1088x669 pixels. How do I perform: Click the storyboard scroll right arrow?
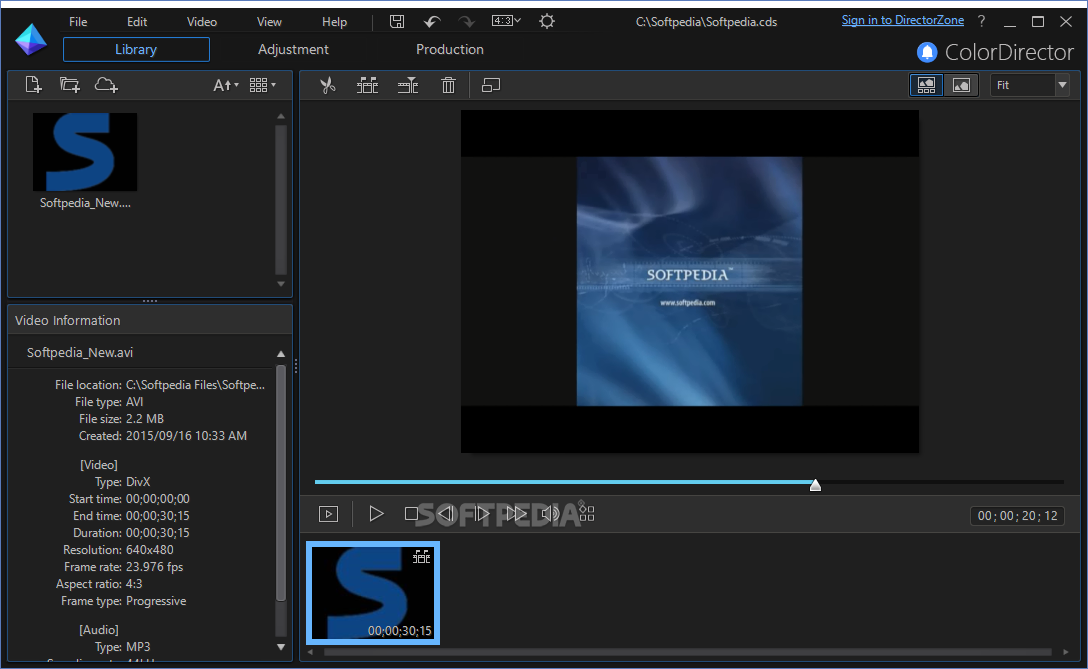[1066, 652]
